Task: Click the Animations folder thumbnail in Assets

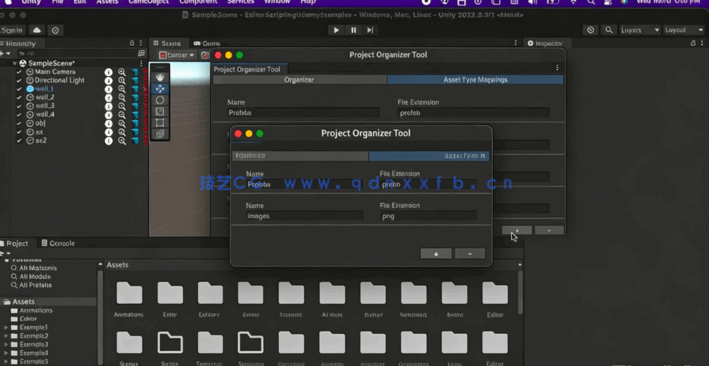Action: pos(129,293)
